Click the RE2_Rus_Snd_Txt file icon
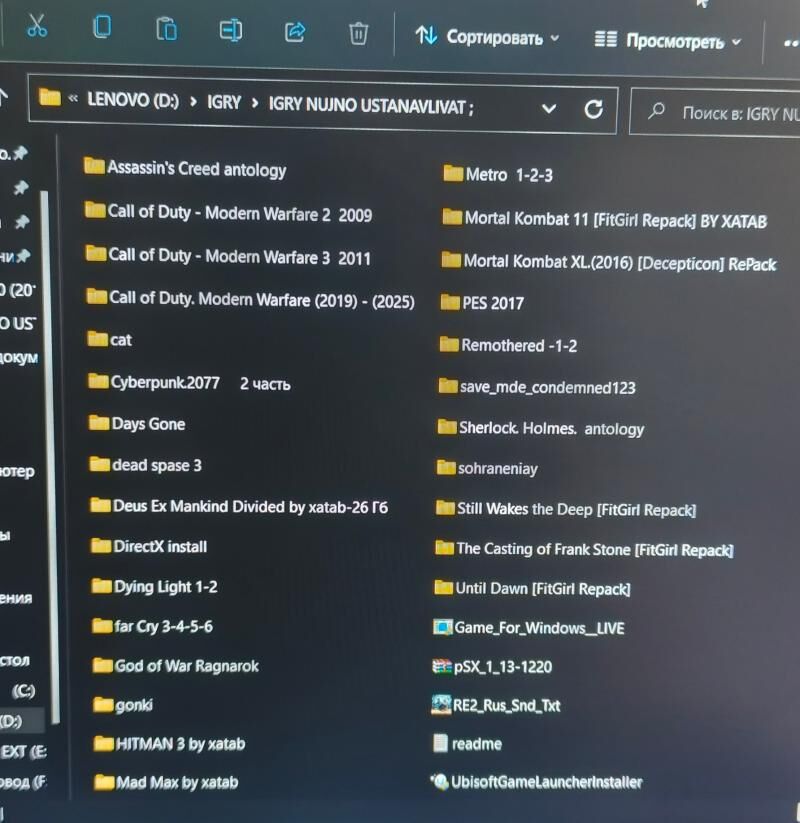Screen dimensions: 800x823 440,704
